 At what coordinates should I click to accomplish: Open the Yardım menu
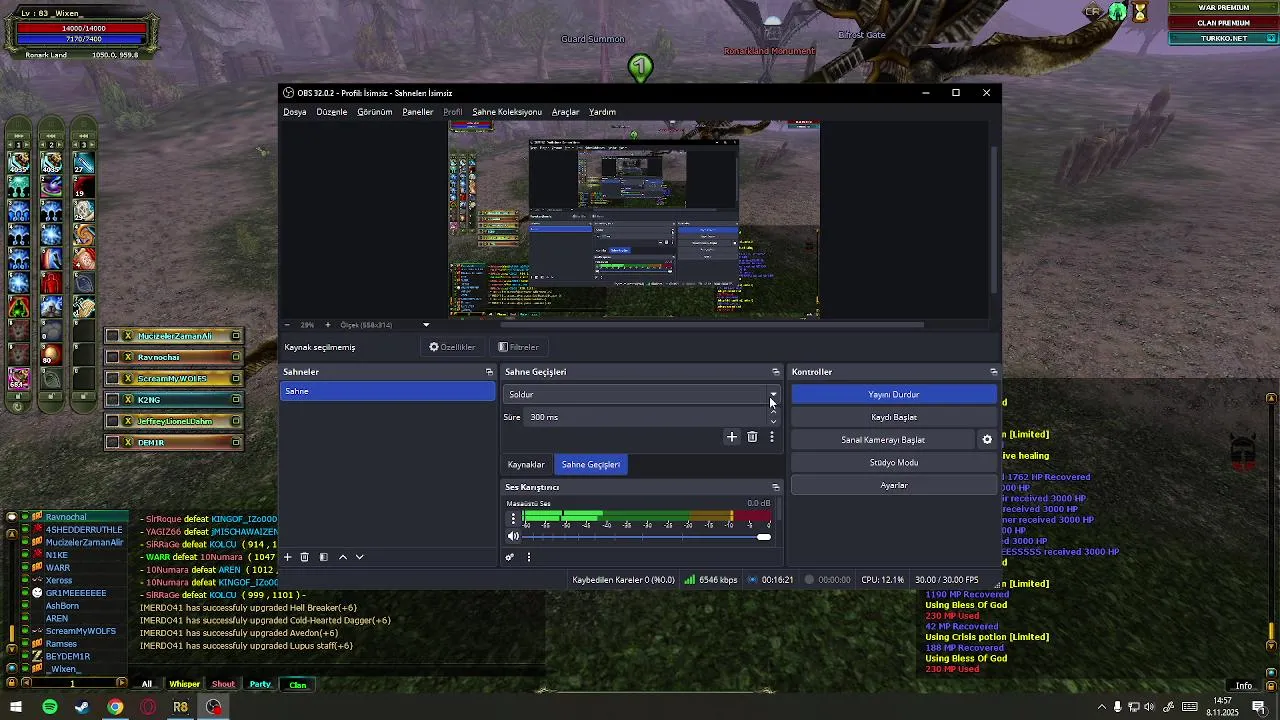pos(602,112)
